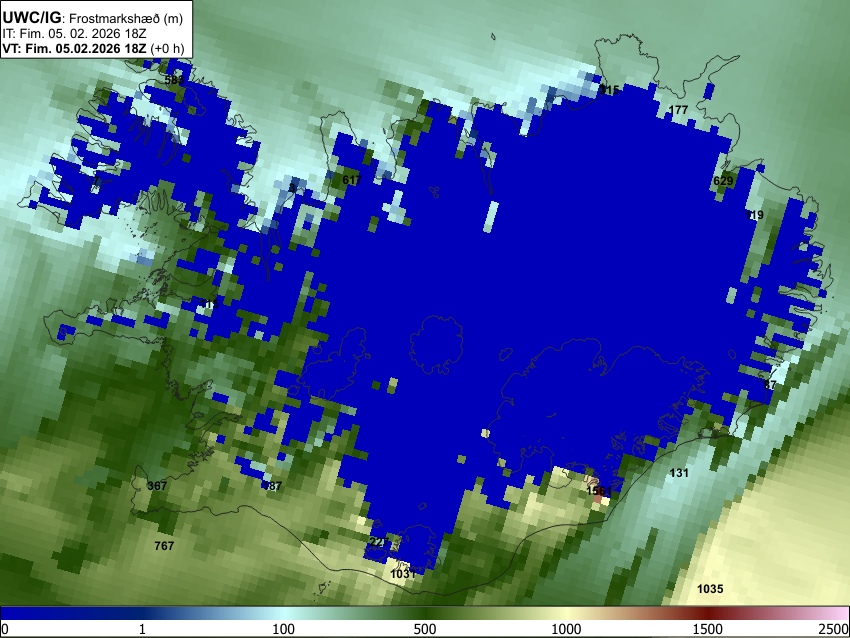
Task: Click the legend label '1000'
Action: click(x=566, y=629)
